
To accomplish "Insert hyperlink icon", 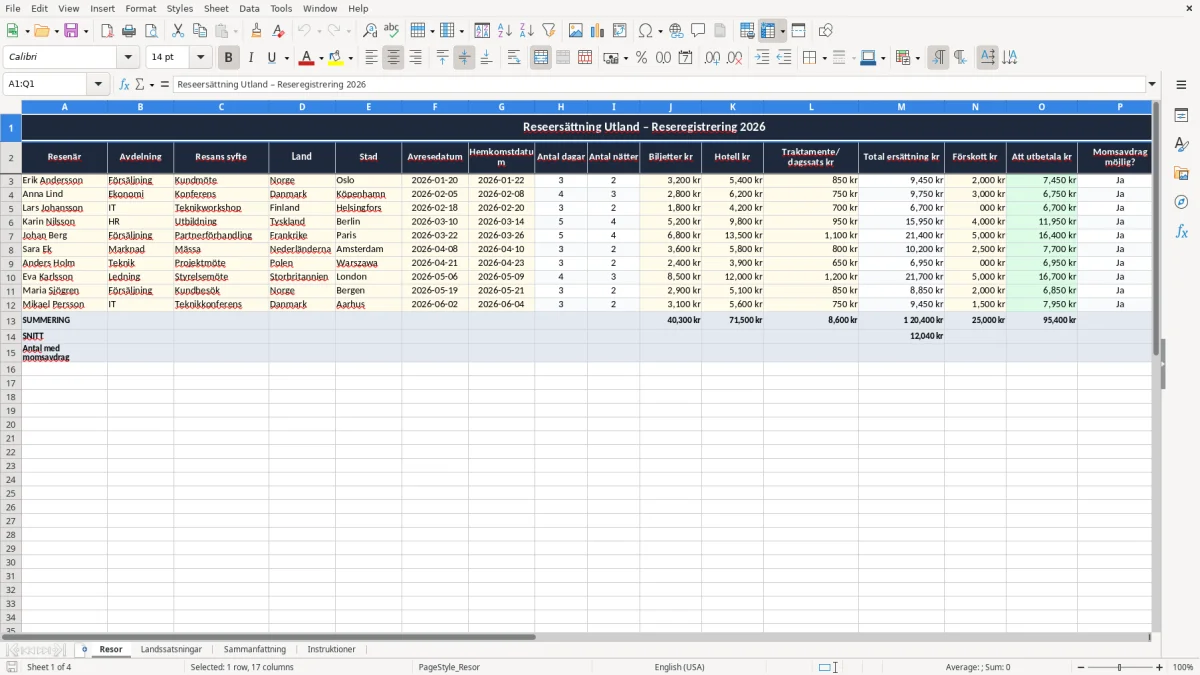I will (676, 31).
